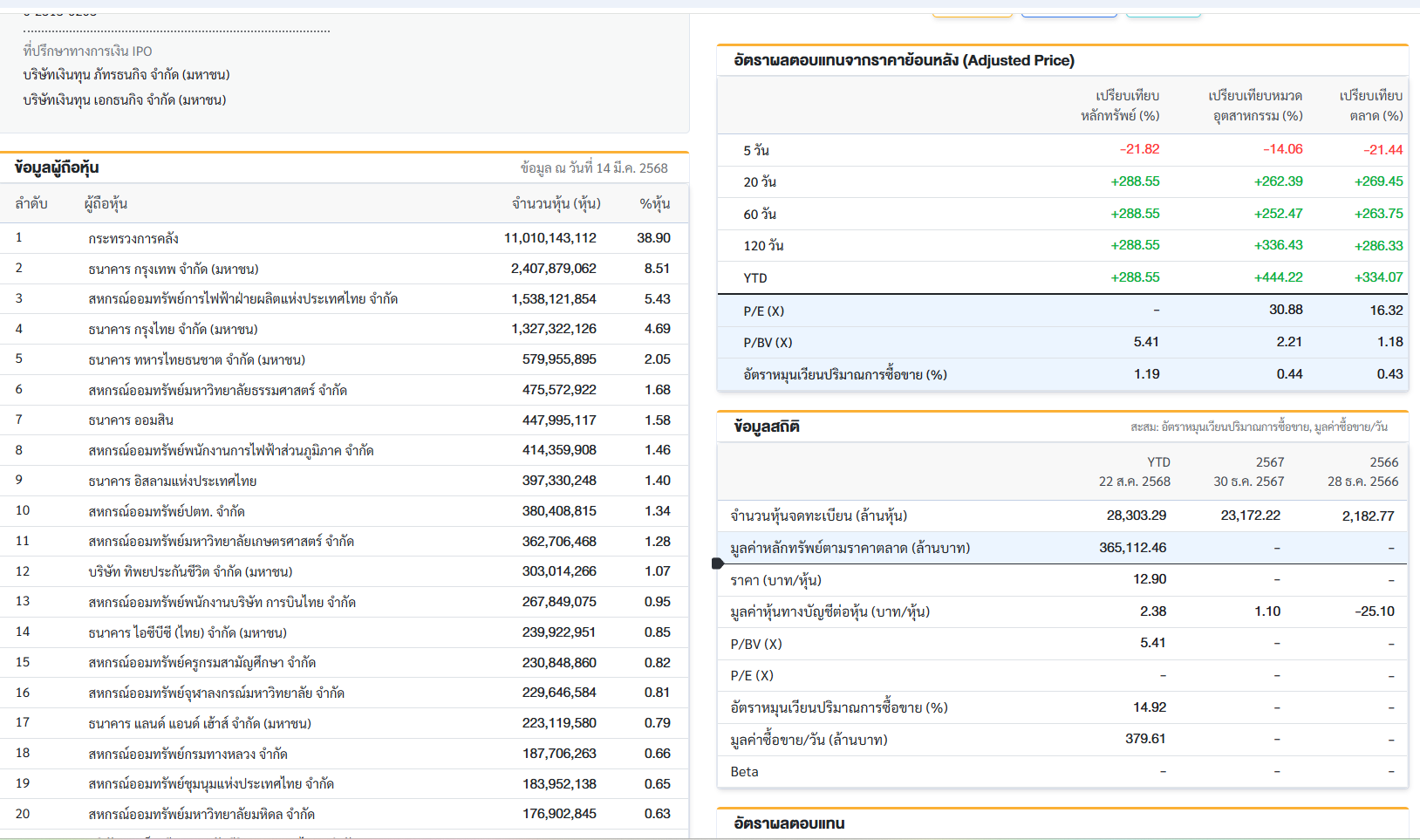1420x840 pixels.
Task: Select share count '11,010,143,112'
Action: tap(550, 238)
